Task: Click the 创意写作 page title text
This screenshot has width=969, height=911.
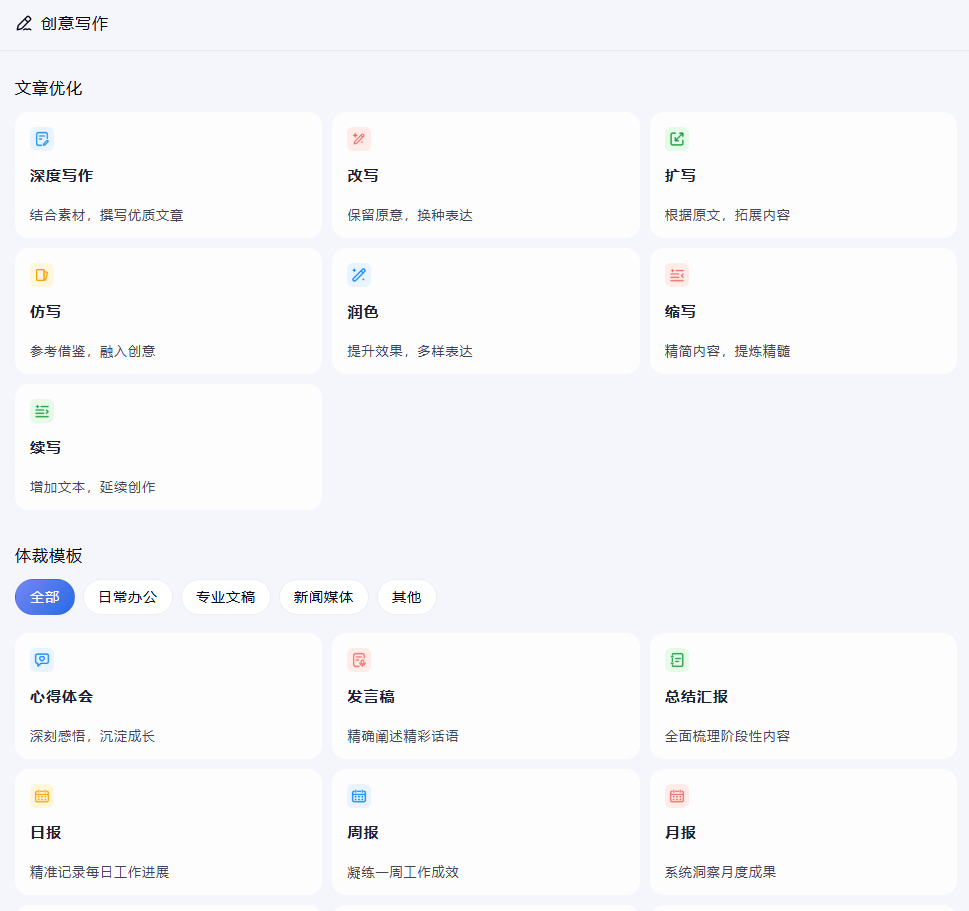Action: pyautogui.click(x=74, y=23)
